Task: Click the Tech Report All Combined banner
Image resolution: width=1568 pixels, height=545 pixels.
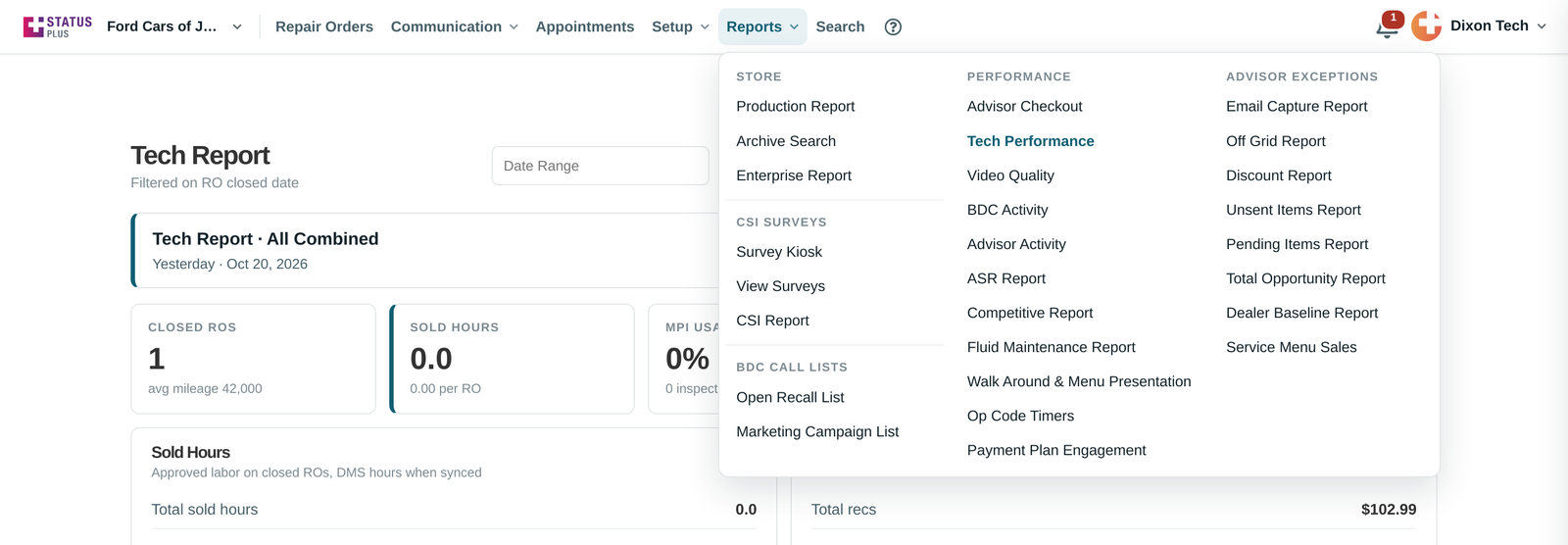Action: pyautogui.click(x=425, y=250)
